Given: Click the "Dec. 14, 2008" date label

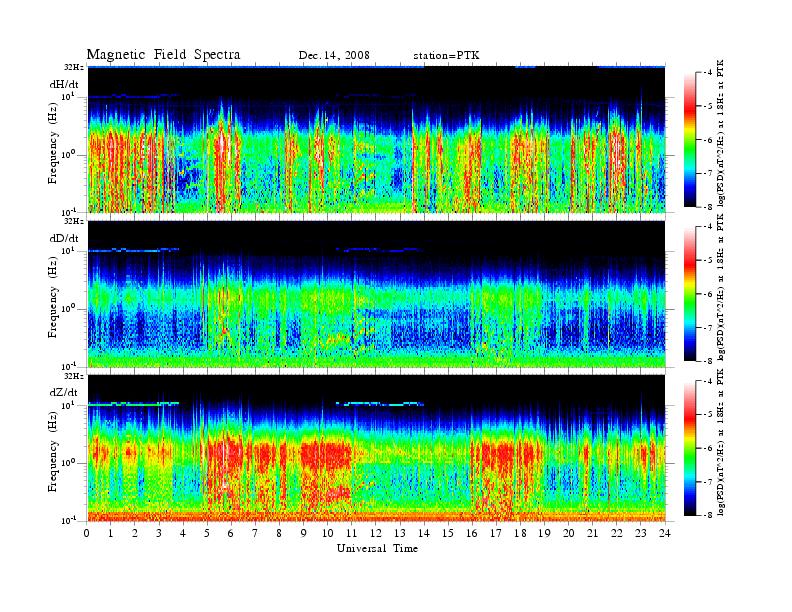Looking at the screenshot, I should tap(334, 56).
